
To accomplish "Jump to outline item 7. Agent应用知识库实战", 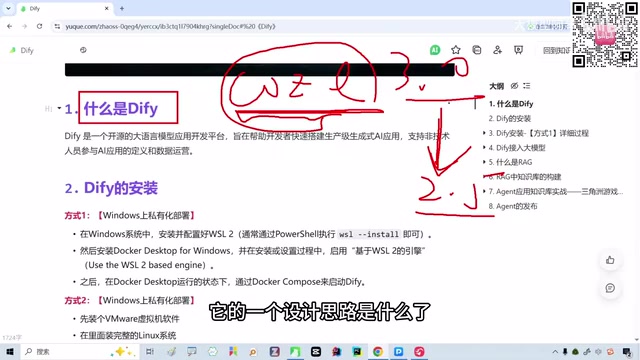I will click(x=556, y=191).
